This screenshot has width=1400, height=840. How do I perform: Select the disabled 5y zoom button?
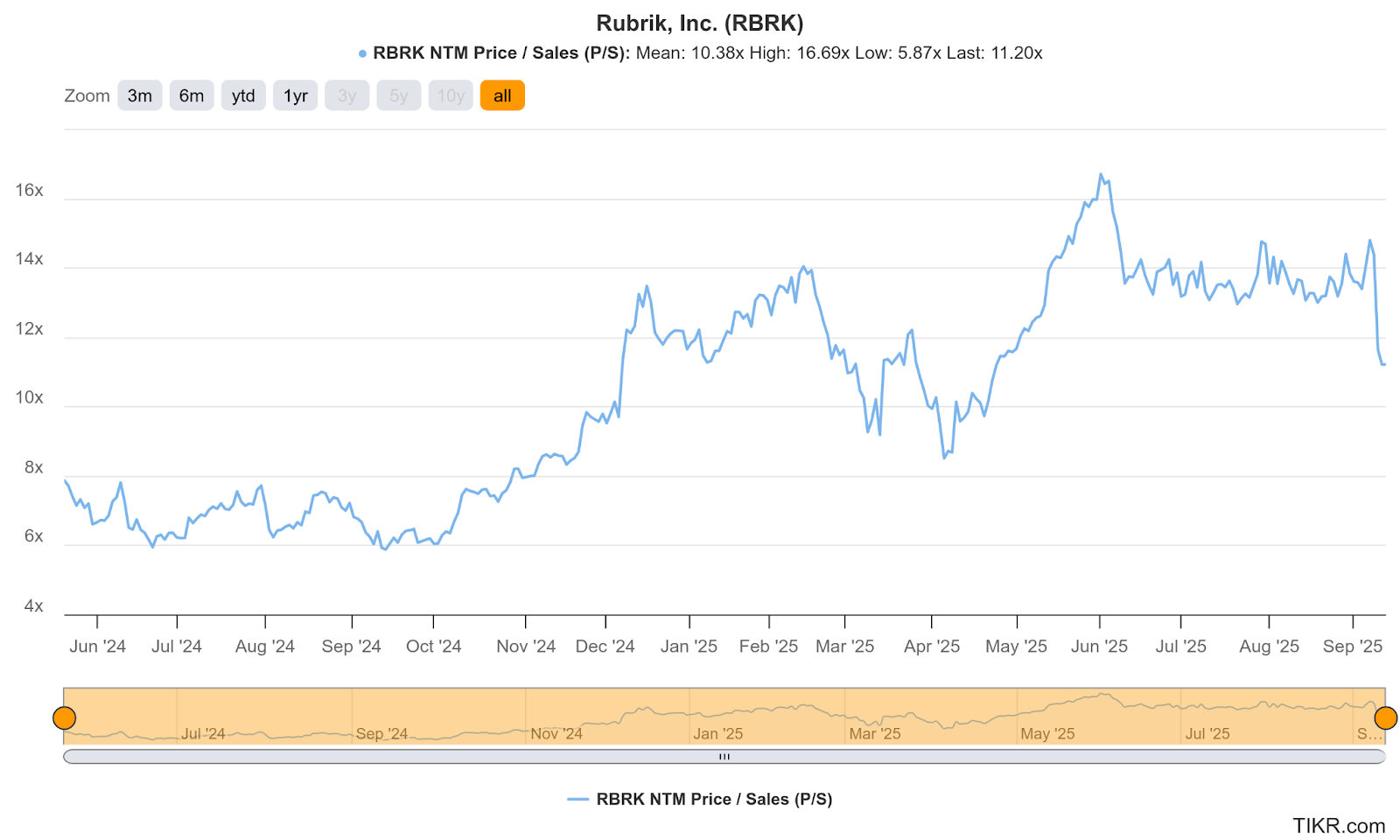click(399, 95)
